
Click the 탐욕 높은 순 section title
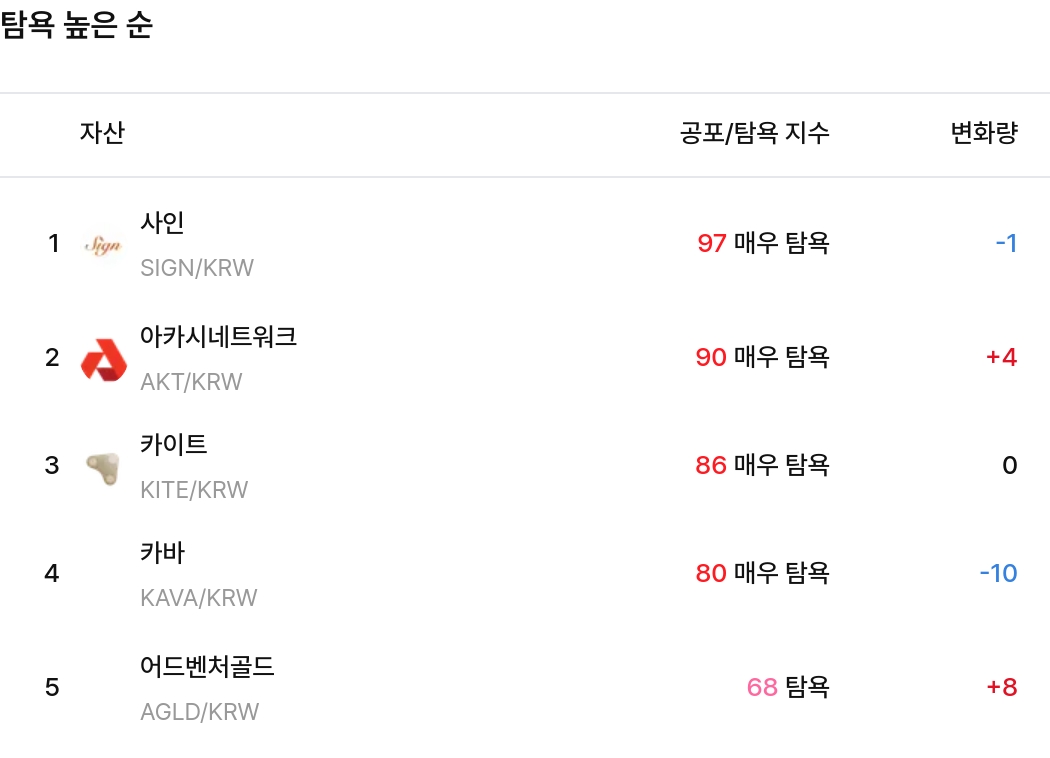(77, 26)
